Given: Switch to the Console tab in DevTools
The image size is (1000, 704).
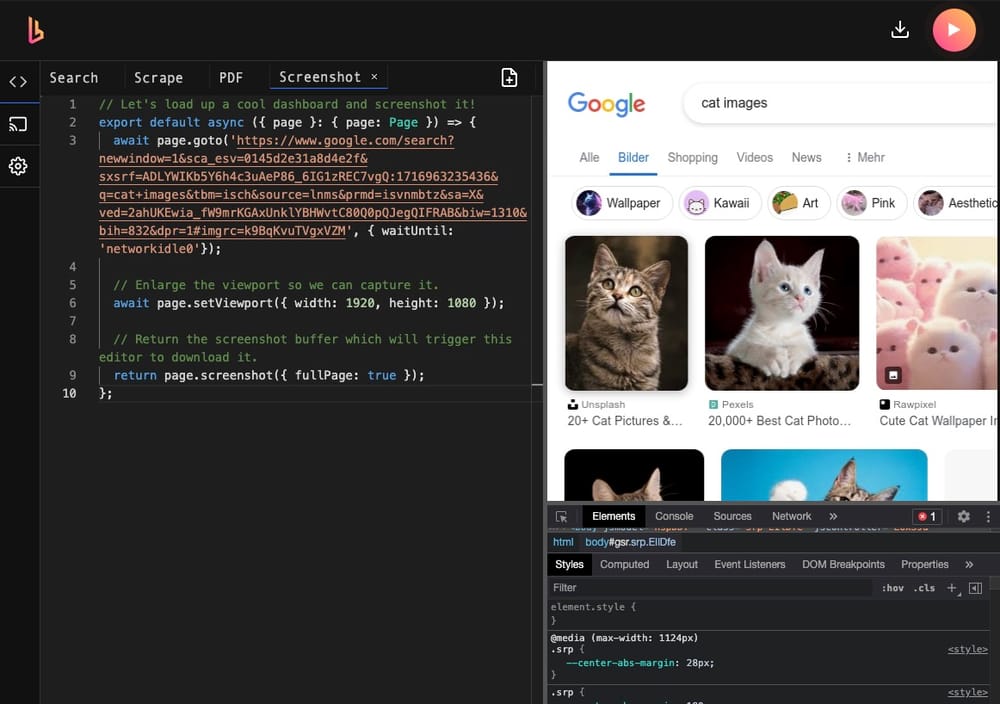Looking at the screenshot, I should click(x=673, y=516).
